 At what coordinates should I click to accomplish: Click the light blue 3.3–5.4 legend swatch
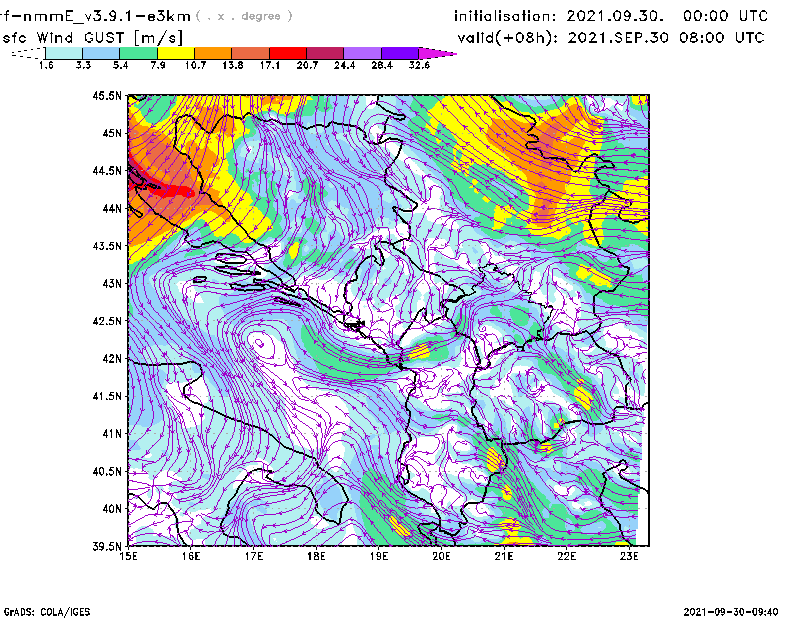101,53
